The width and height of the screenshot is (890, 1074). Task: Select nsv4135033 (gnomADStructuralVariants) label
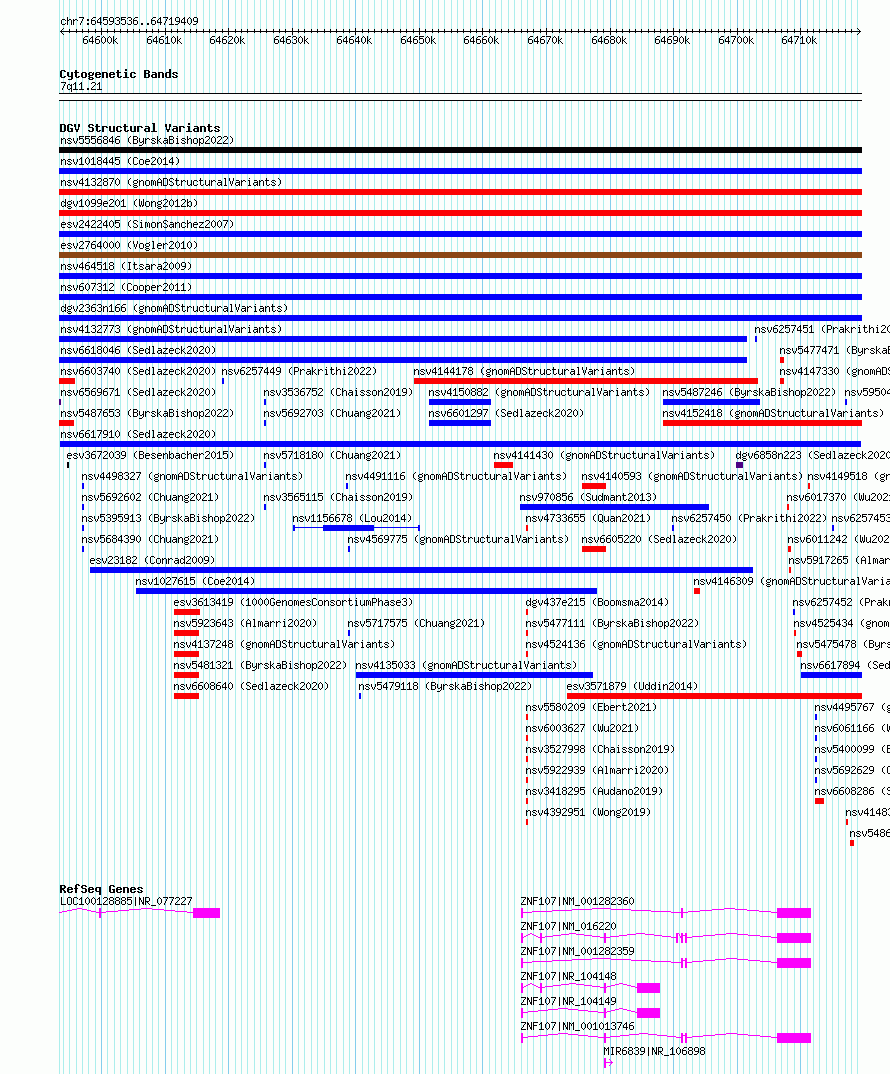click(x=466, y=665)
